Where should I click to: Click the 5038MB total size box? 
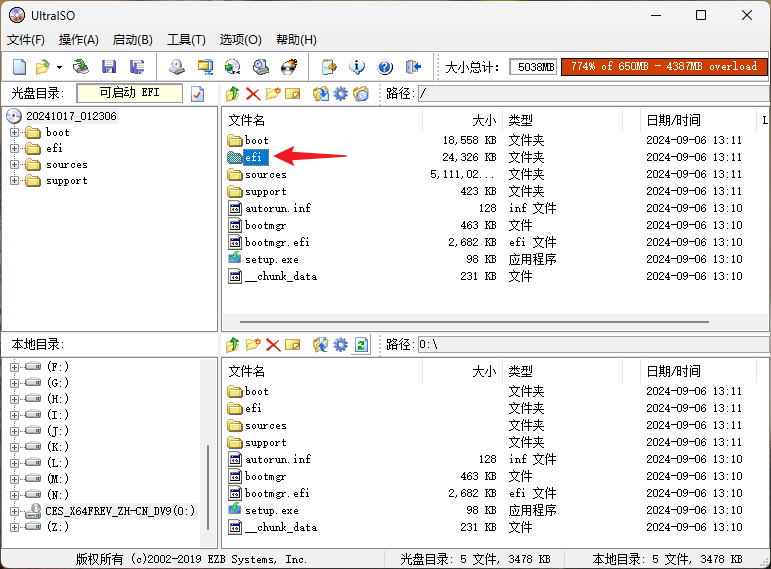[x=533, y=67]
